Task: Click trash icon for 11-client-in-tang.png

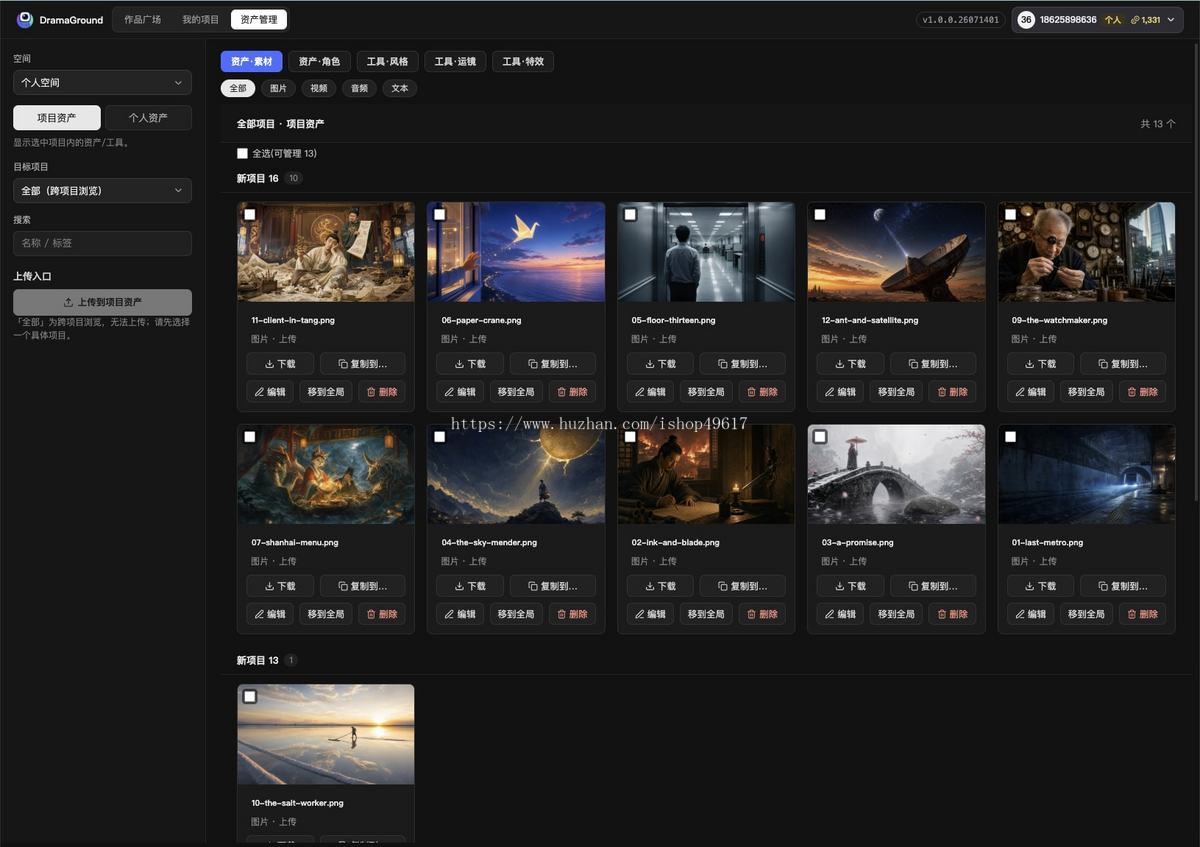Action: coord(372,392)
